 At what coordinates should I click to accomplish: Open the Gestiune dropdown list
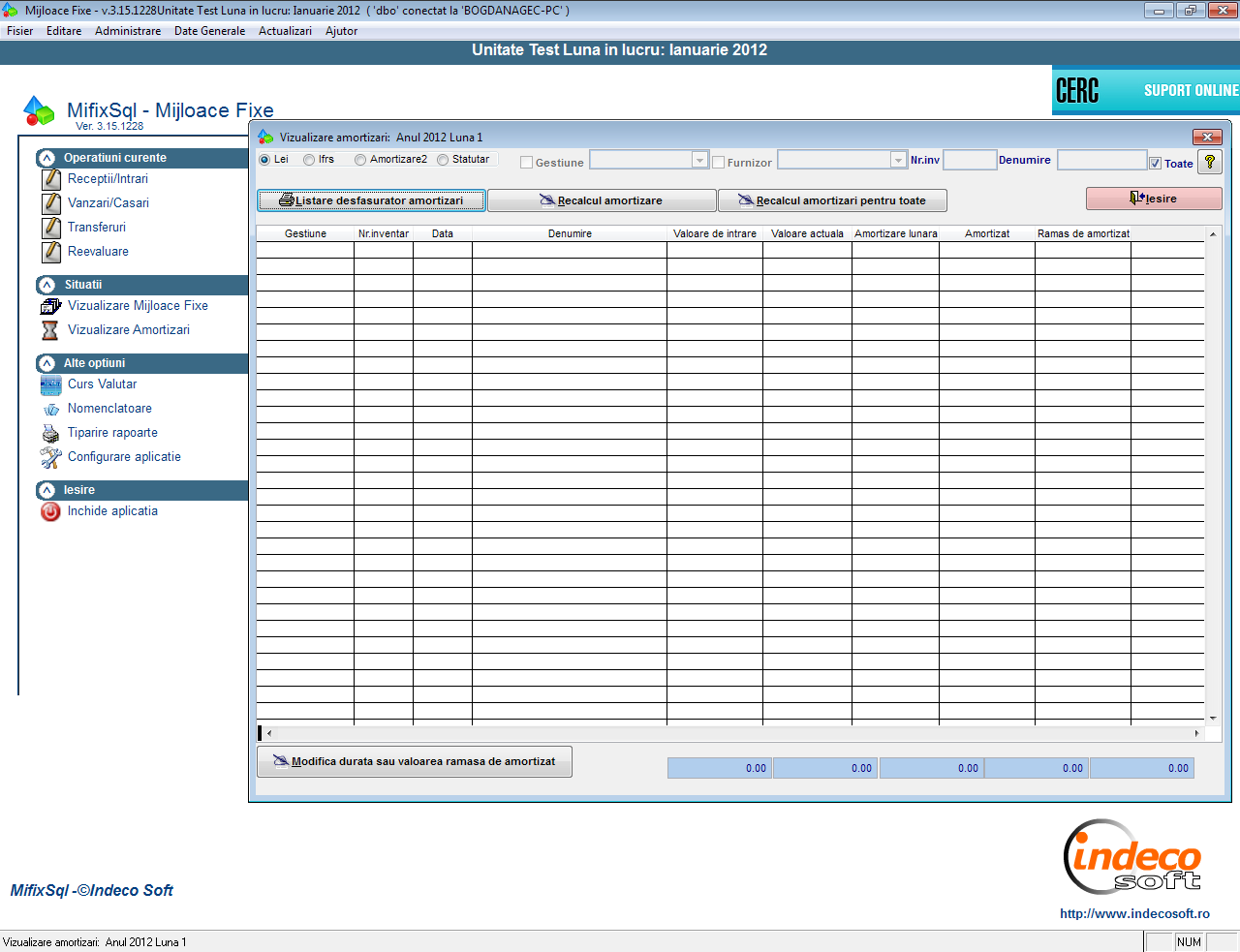[x=699, y=160]
